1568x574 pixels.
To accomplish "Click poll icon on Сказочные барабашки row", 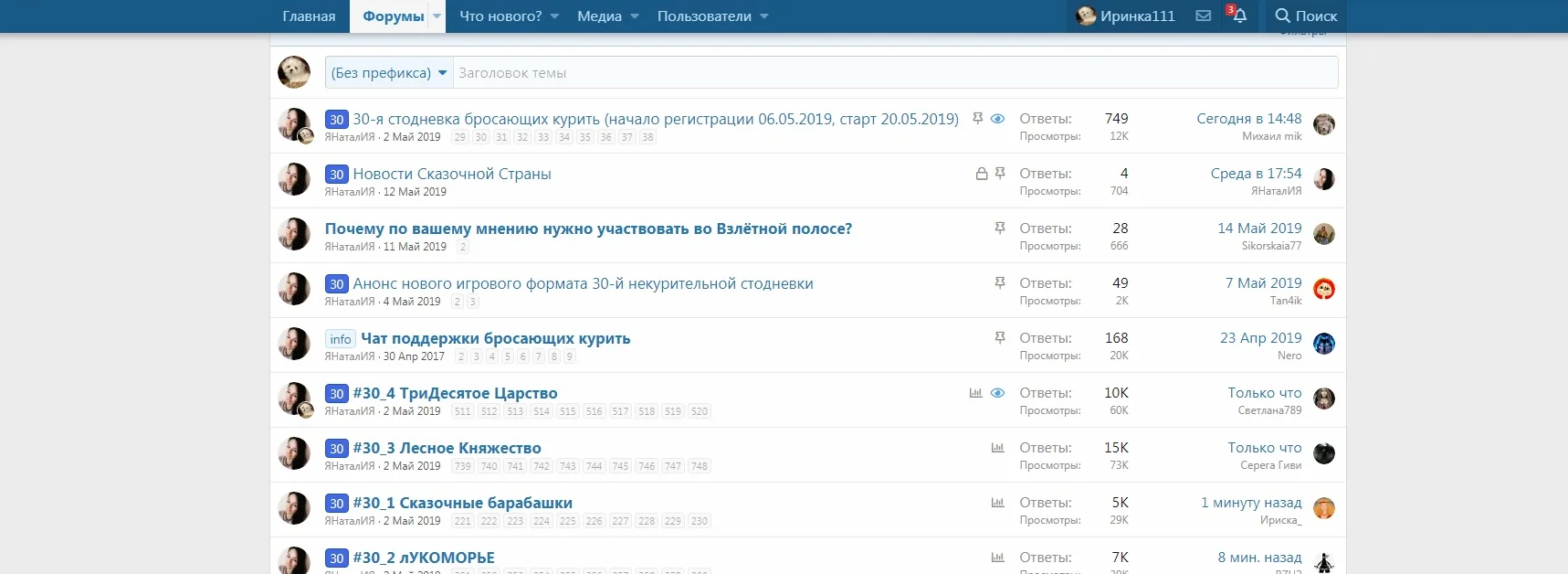I will click(x=997, y=503).
